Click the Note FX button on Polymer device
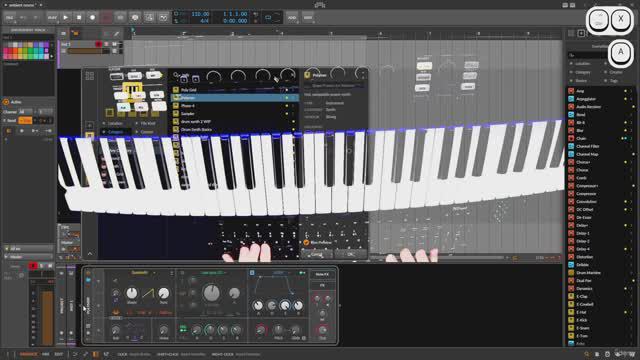 click(x=322, y=274)
